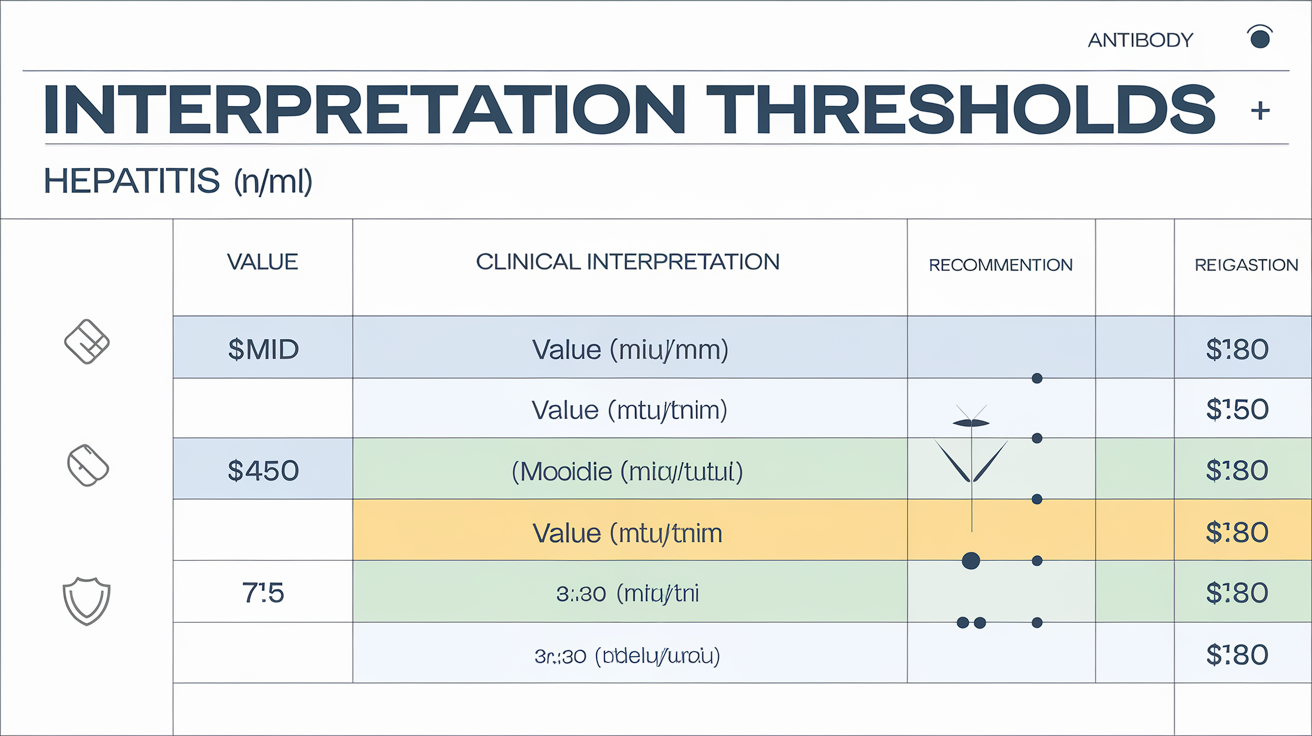Click the double dot marker in last row

[x=971, y=622]
